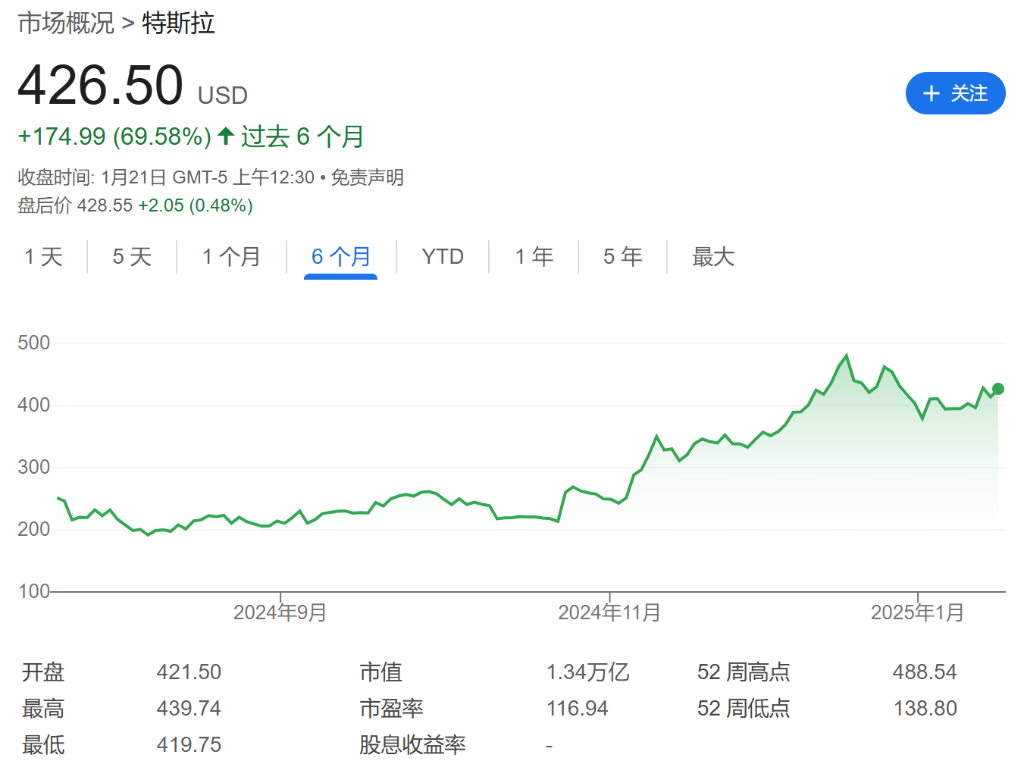The image size is (1024, 776).
Task: Select the currently active 6个月 tab
Action: pyautogui.click(x=341, y=257)
